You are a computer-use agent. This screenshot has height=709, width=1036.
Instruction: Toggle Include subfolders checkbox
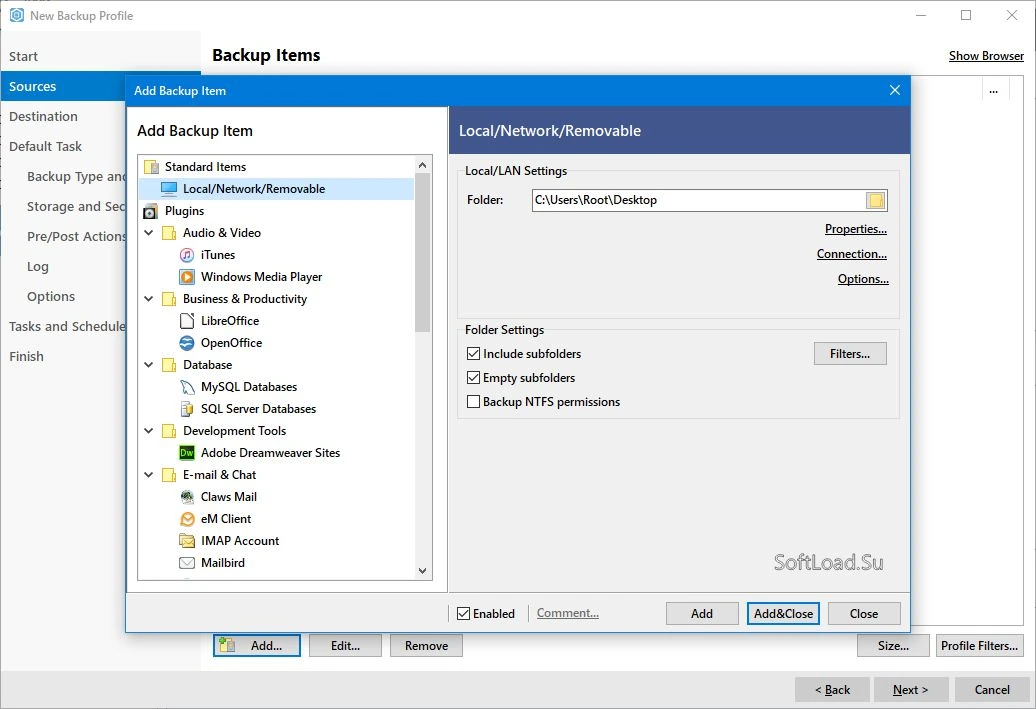[473, 354]
